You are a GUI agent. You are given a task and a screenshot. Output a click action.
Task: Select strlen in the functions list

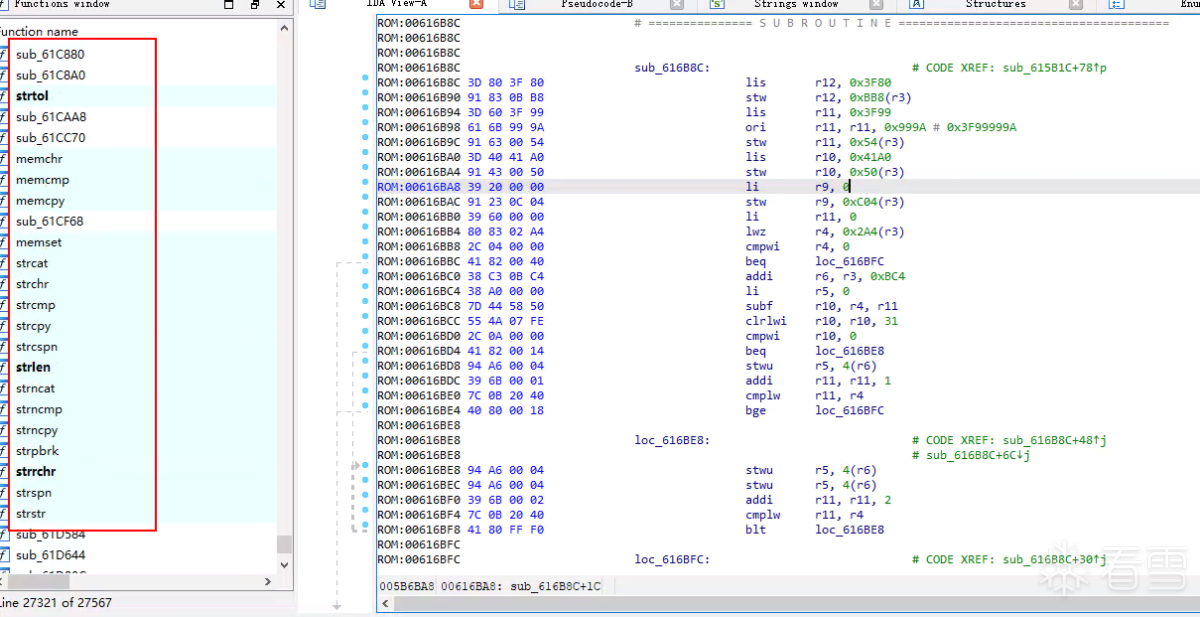tap(33, 368)
